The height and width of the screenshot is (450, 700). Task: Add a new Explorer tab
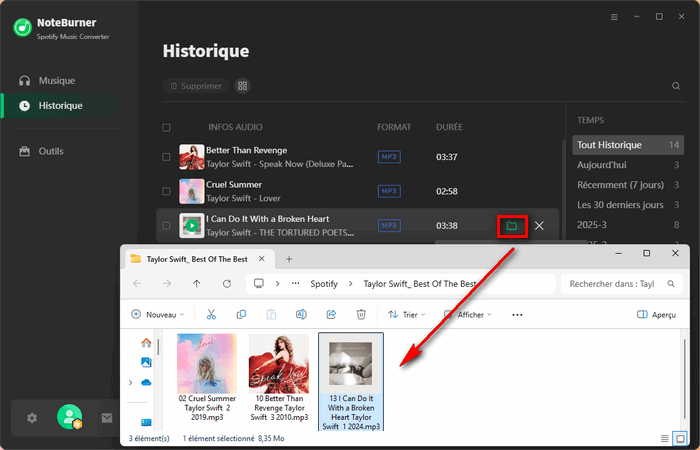tap(289, 259)
